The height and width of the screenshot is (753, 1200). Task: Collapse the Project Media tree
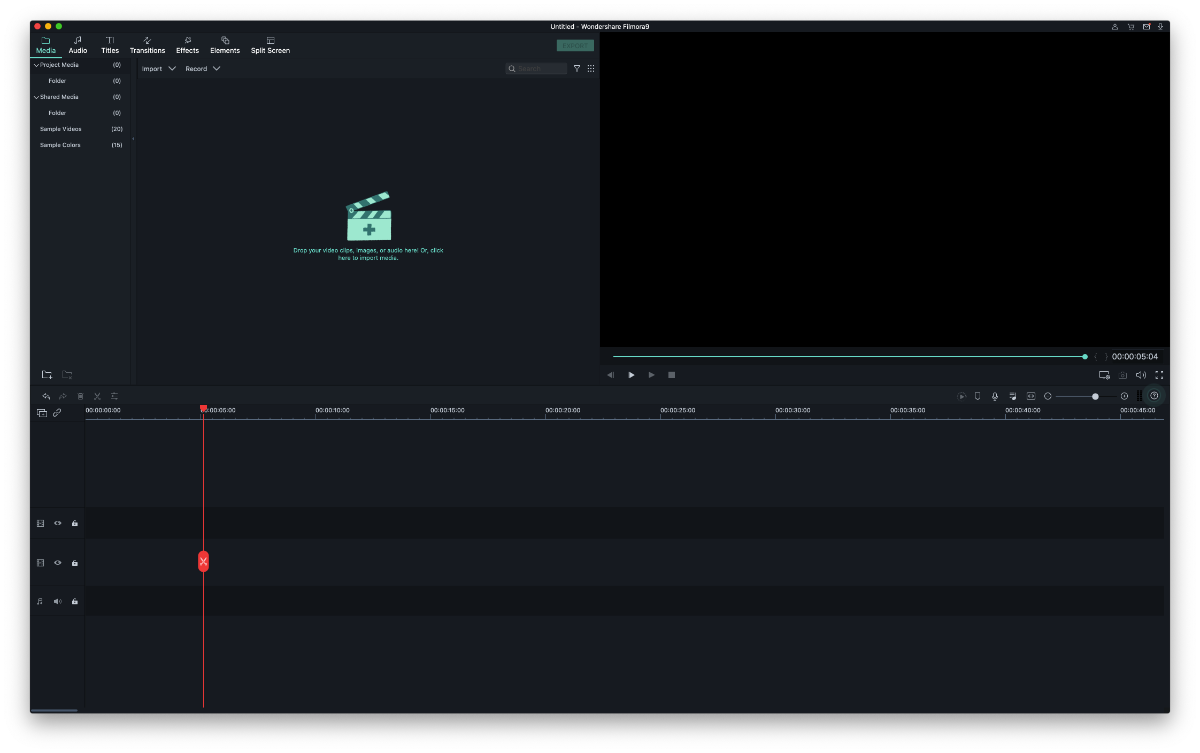pyautogui.click(x=37, y=65)
